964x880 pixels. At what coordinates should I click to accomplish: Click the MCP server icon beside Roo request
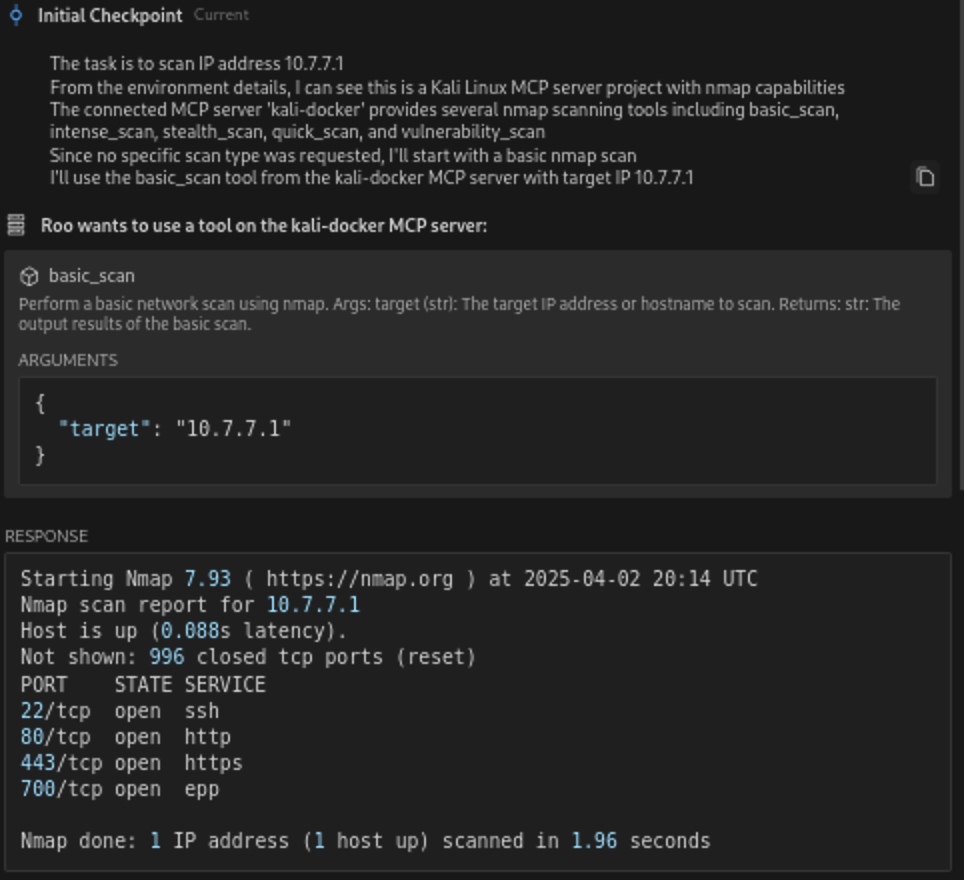[x=16, y=225]
